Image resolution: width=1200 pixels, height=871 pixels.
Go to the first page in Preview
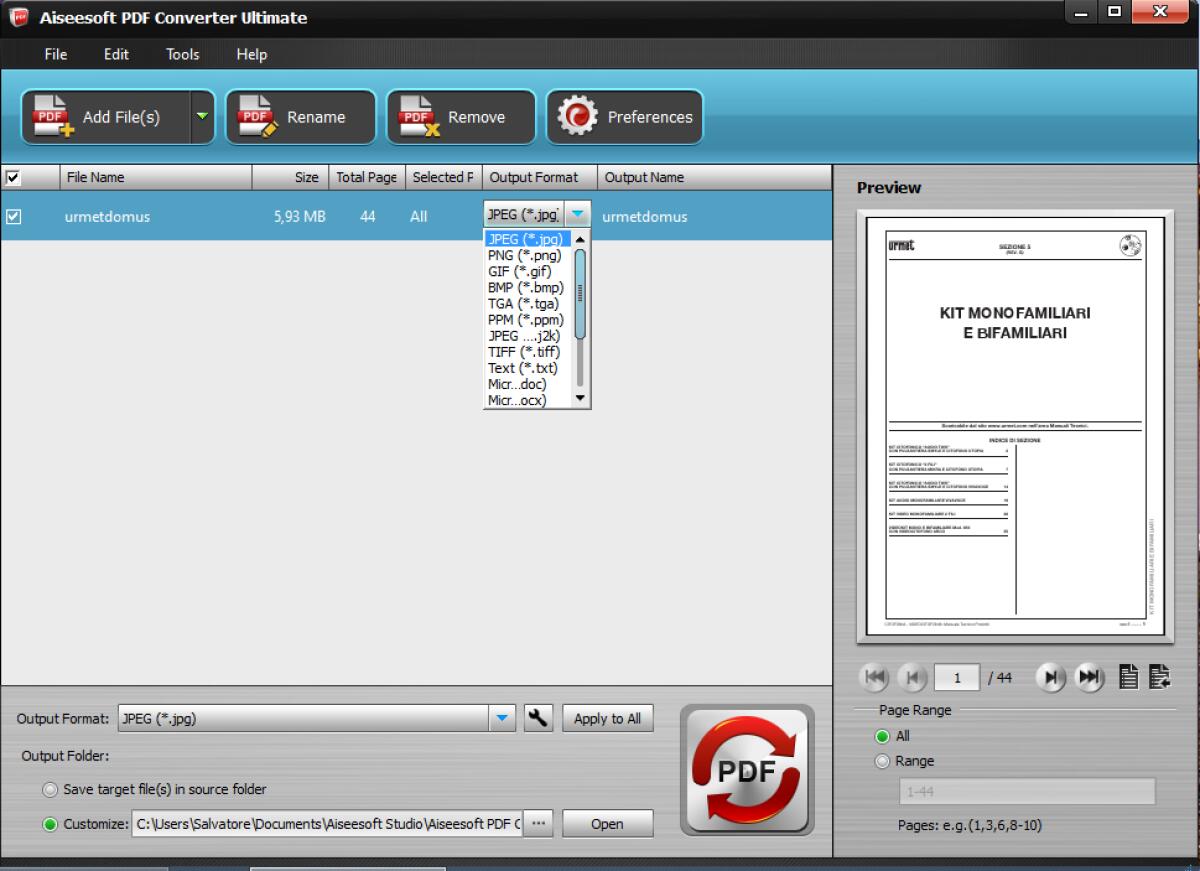[x=874, y=677]
